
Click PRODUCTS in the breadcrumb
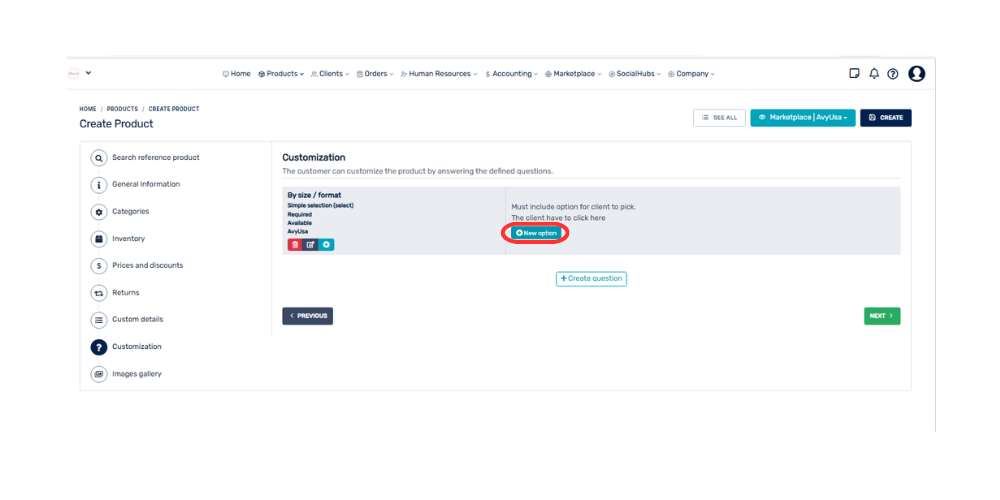pos(122,108)
